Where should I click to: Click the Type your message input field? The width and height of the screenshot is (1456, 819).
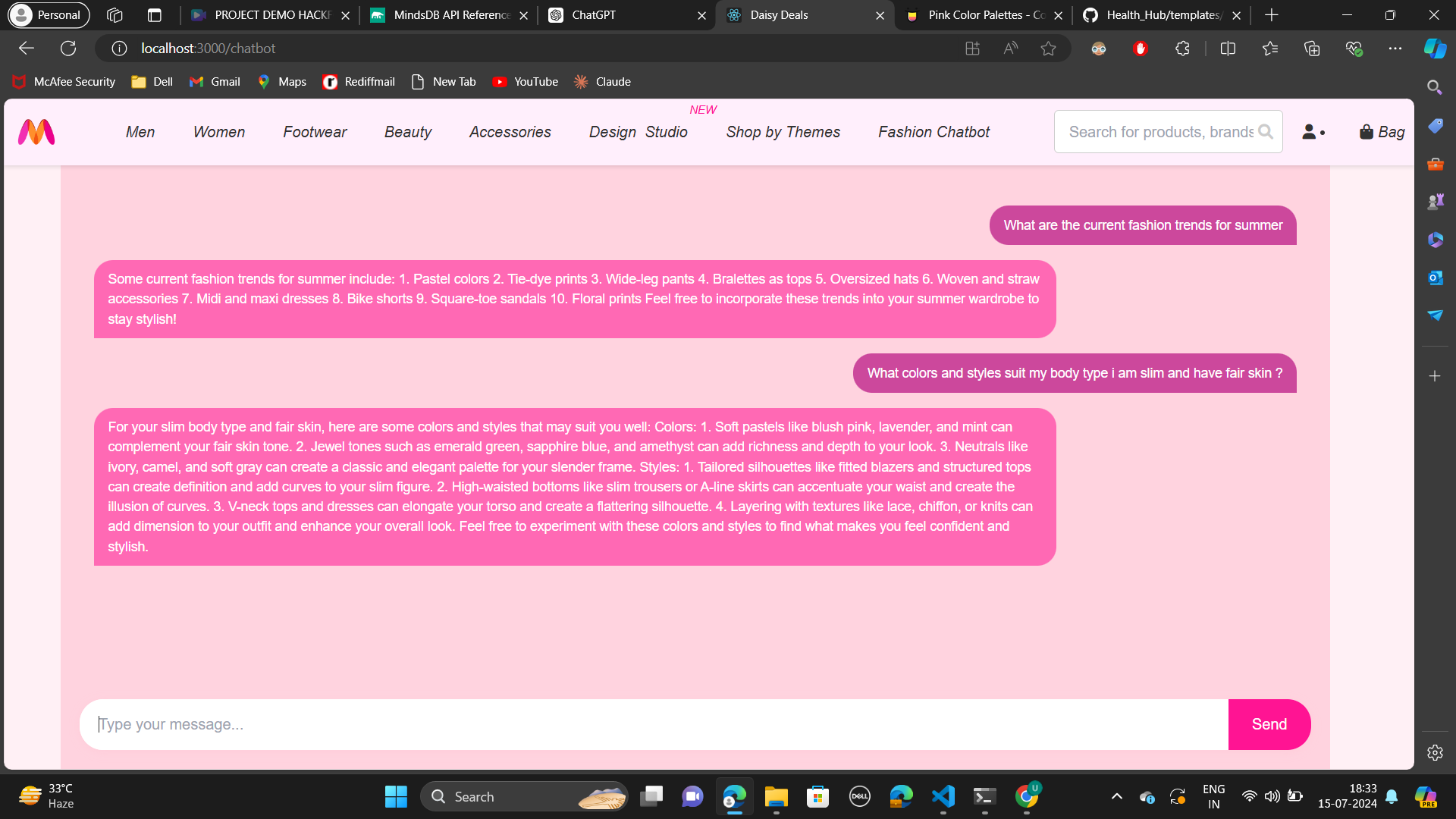(652, 724)
